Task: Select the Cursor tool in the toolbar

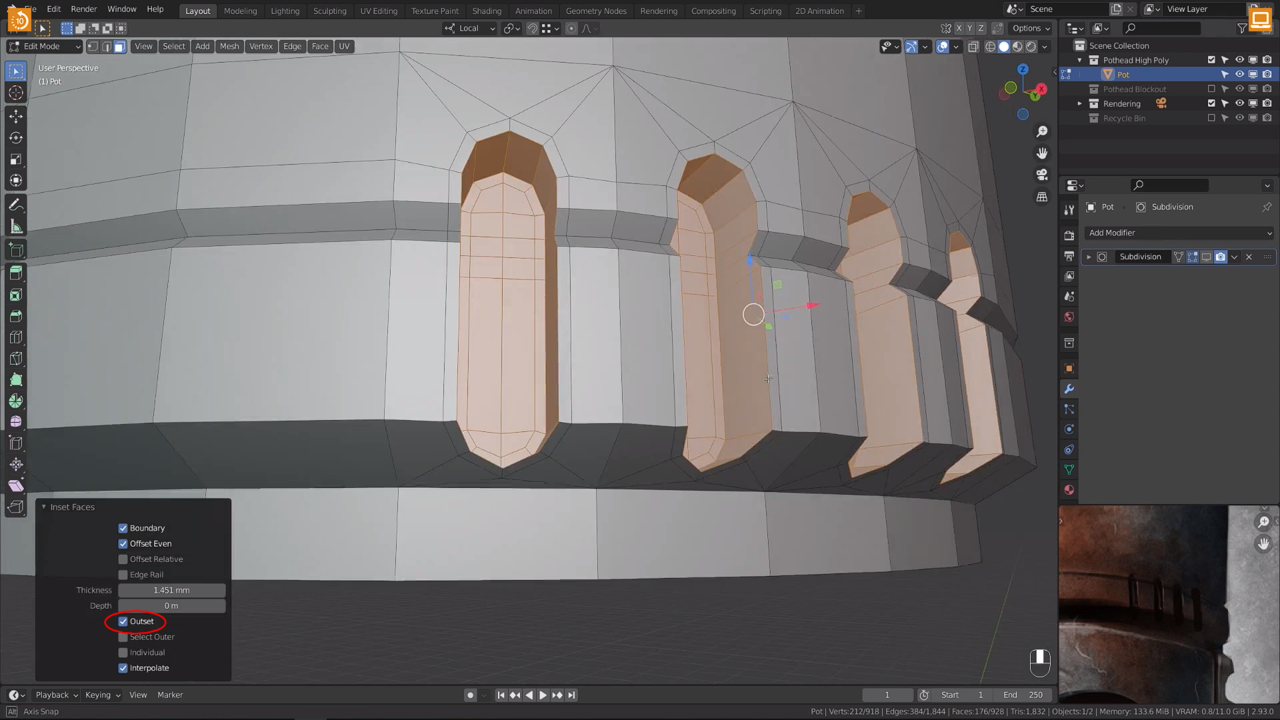Action: coord(16,93)
